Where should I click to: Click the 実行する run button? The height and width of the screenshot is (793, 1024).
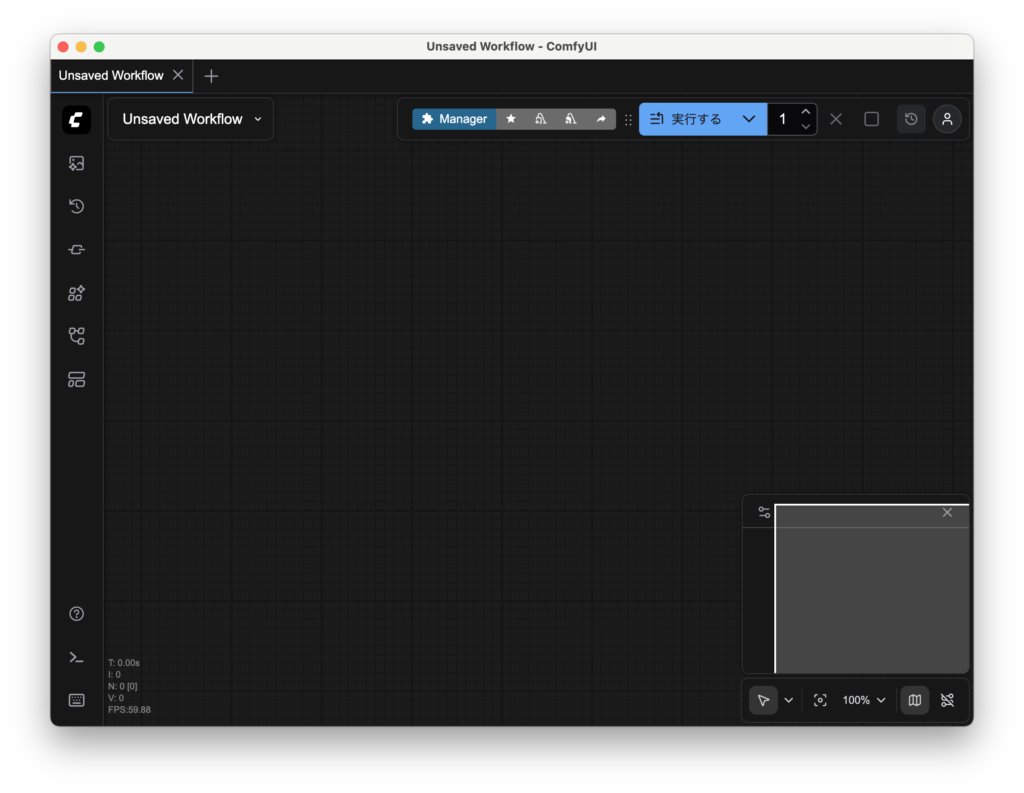686,119
